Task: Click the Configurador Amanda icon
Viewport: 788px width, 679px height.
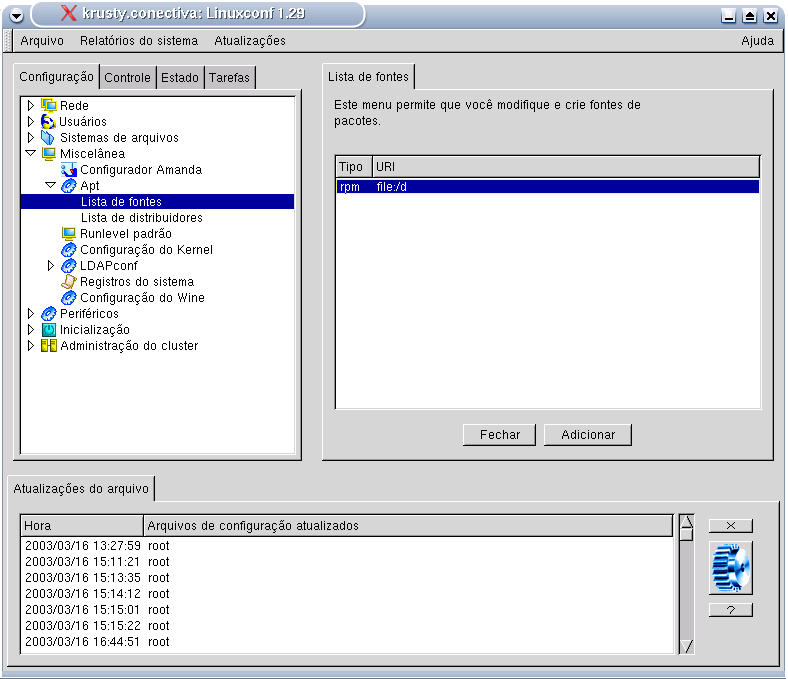Action: 69,169
